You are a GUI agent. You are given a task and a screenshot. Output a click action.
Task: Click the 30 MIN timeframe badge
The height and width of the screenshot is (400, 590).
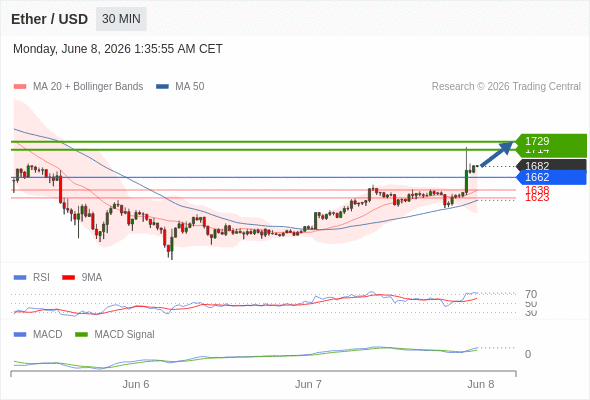[x=121, y=19]
